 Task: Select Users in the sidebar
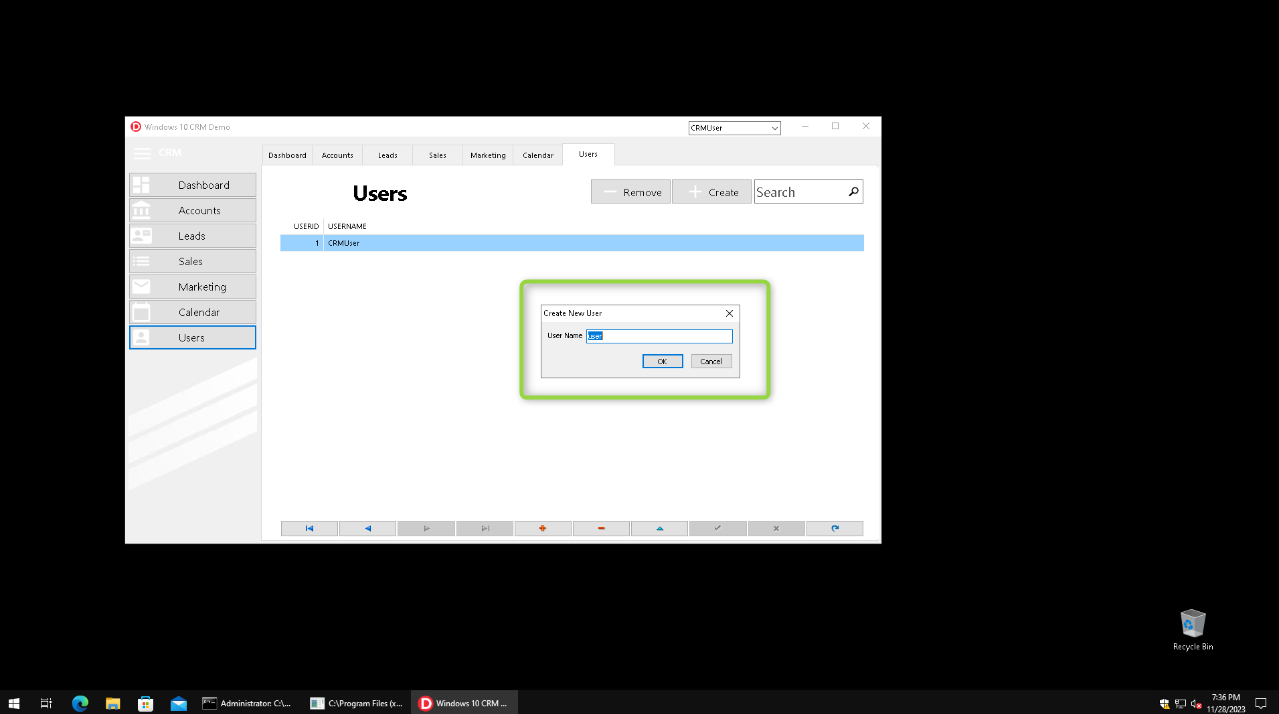pyautogui.click(x=192, y=337)
